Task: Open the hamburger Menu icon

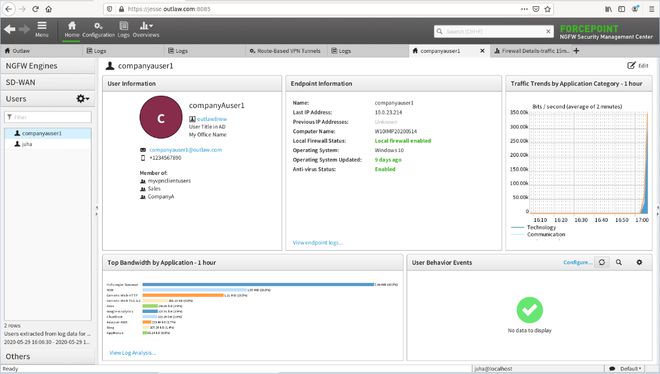Action: point(42,26)
